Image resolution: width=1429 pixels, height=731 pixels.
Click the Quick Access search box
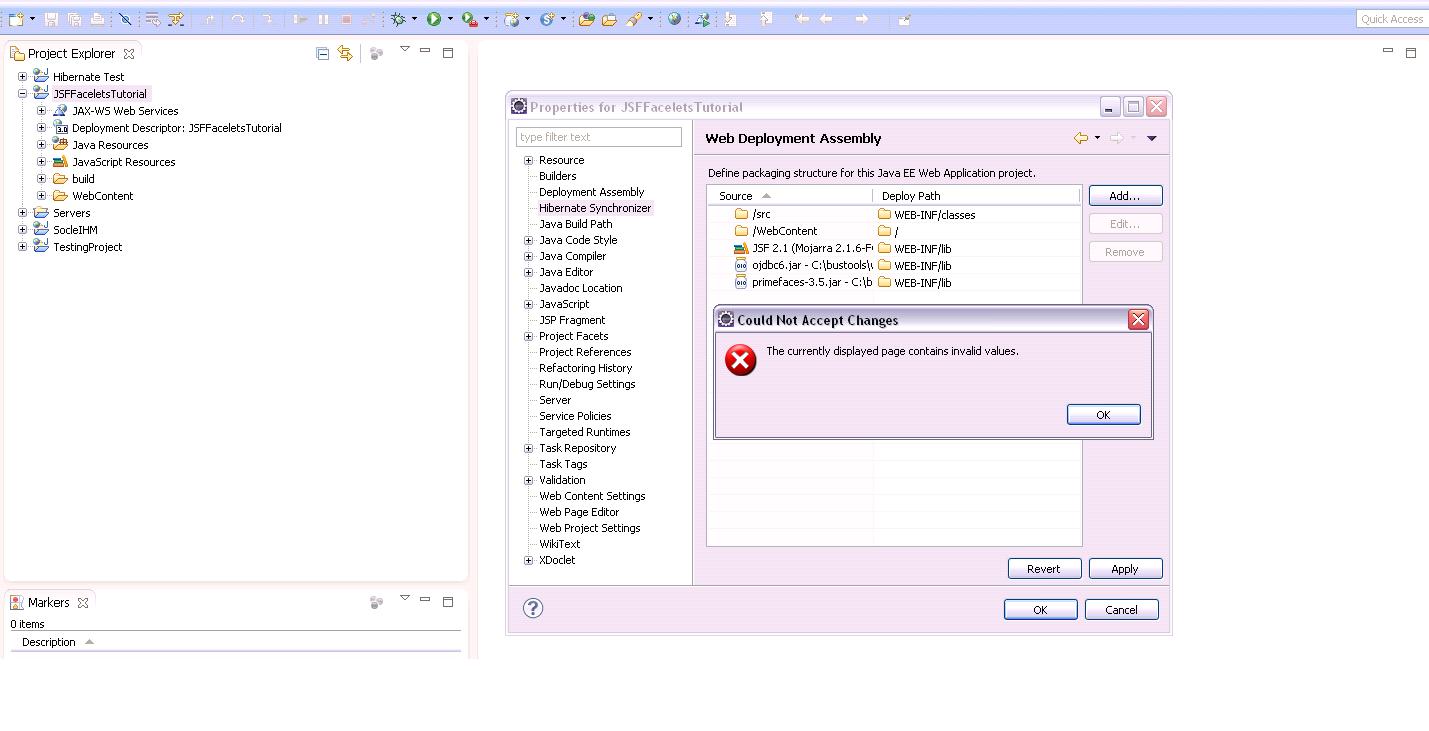pyautogui.click(x=1391, y=19)
